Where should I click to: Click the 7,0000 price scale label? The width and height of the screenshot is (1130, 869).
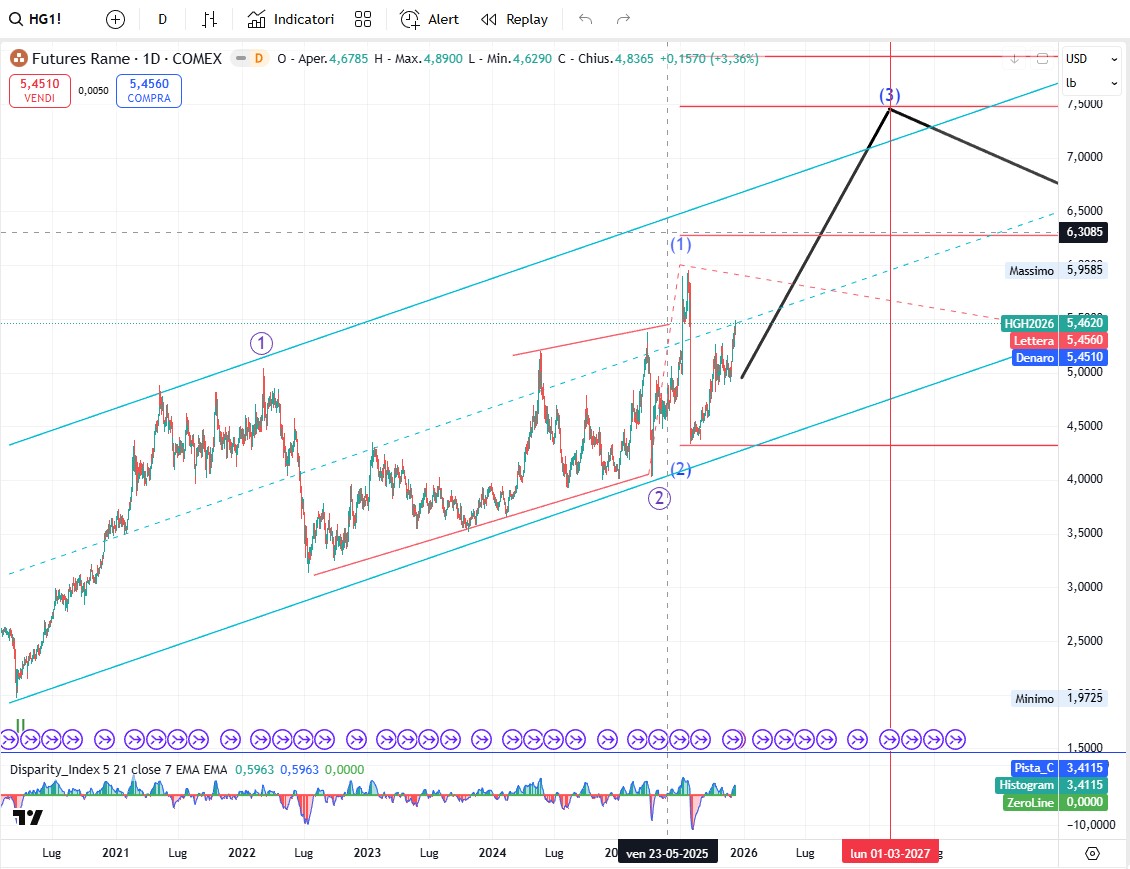click(1085, 156)
